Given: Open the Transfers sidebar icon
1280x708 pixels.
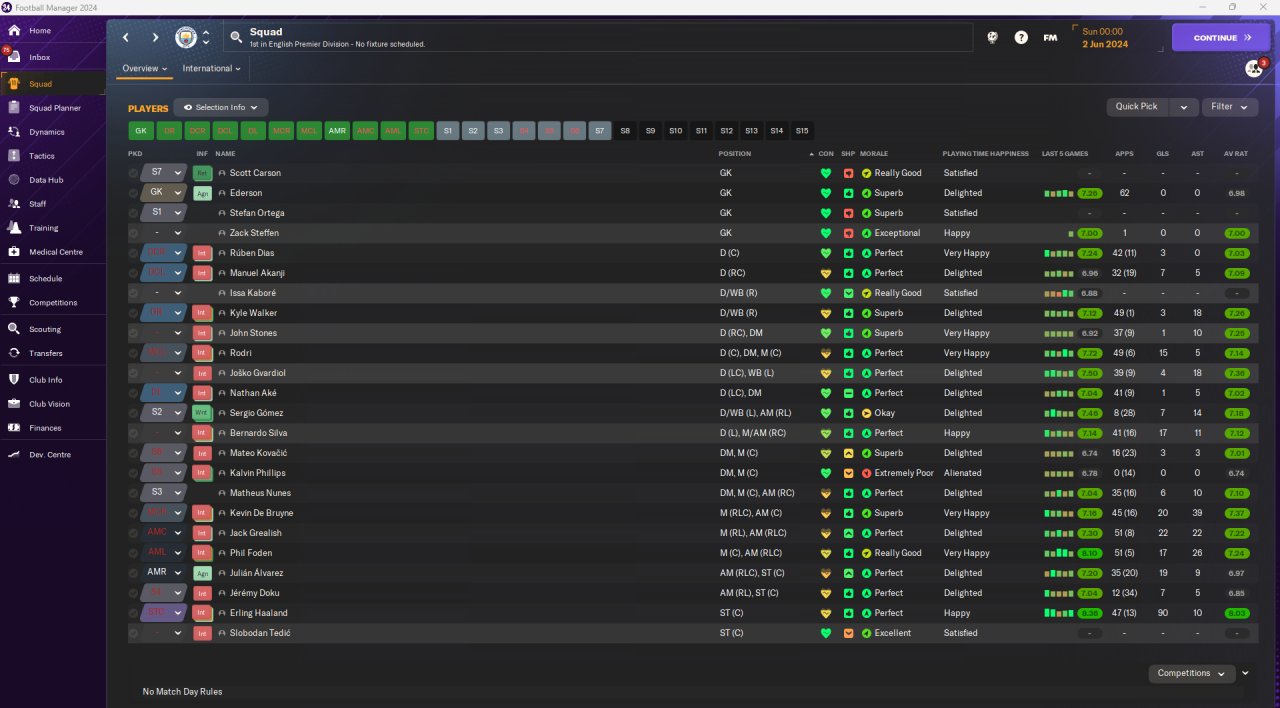Looking at the screenshot, I should tap(14, 353).
